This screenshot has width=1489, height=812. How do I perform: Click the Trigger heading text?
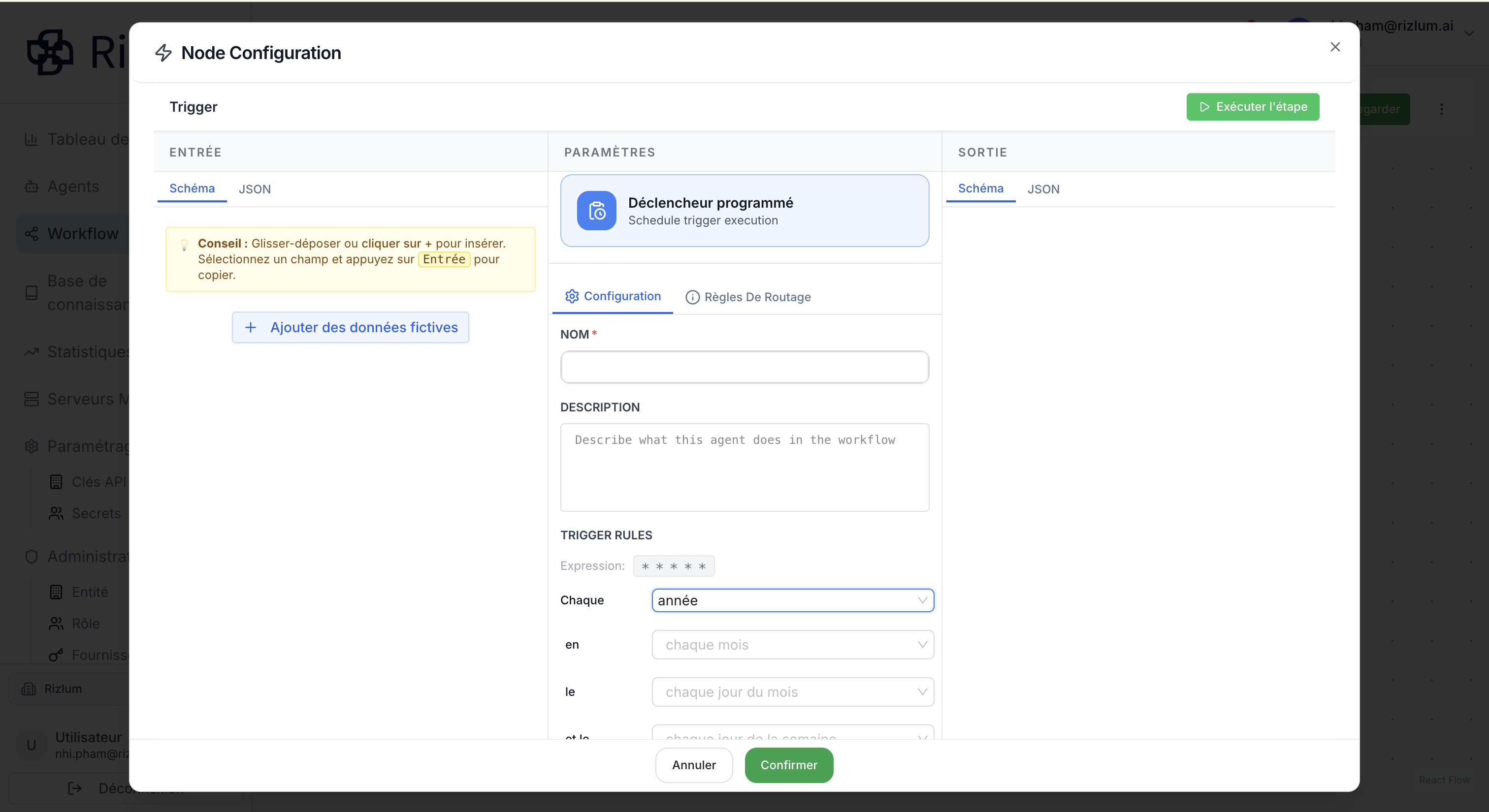193,107
